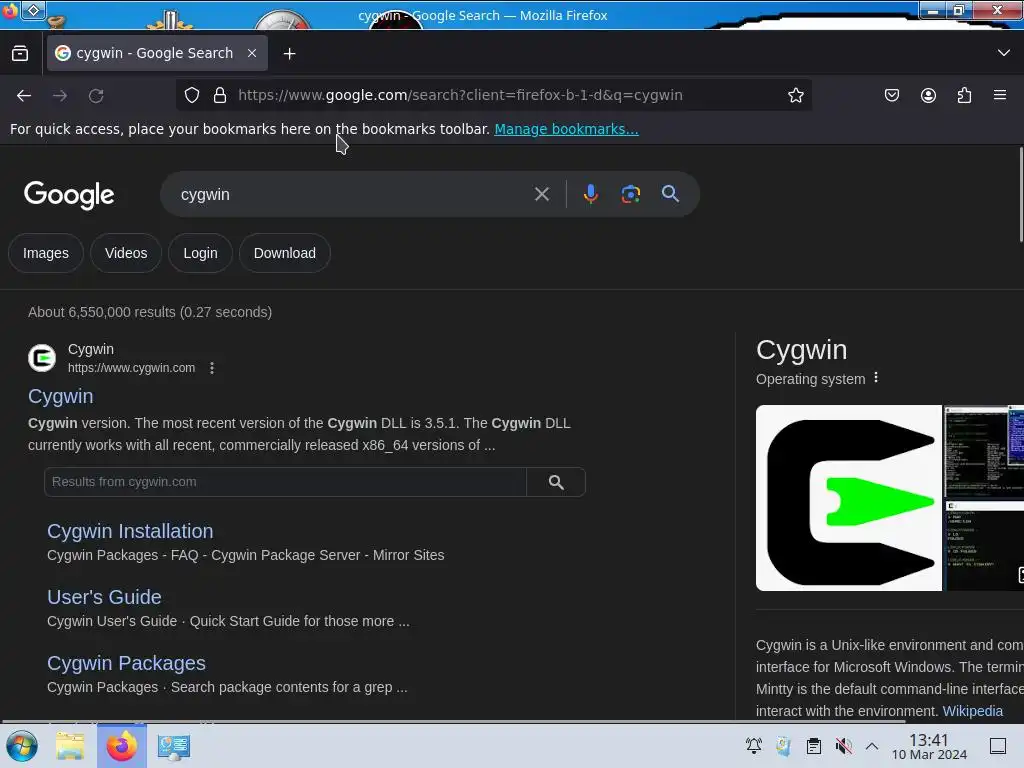Click the Firefox taskbar icon
This screenshot has height=768, width=1024.
click(x=121, y=746)
